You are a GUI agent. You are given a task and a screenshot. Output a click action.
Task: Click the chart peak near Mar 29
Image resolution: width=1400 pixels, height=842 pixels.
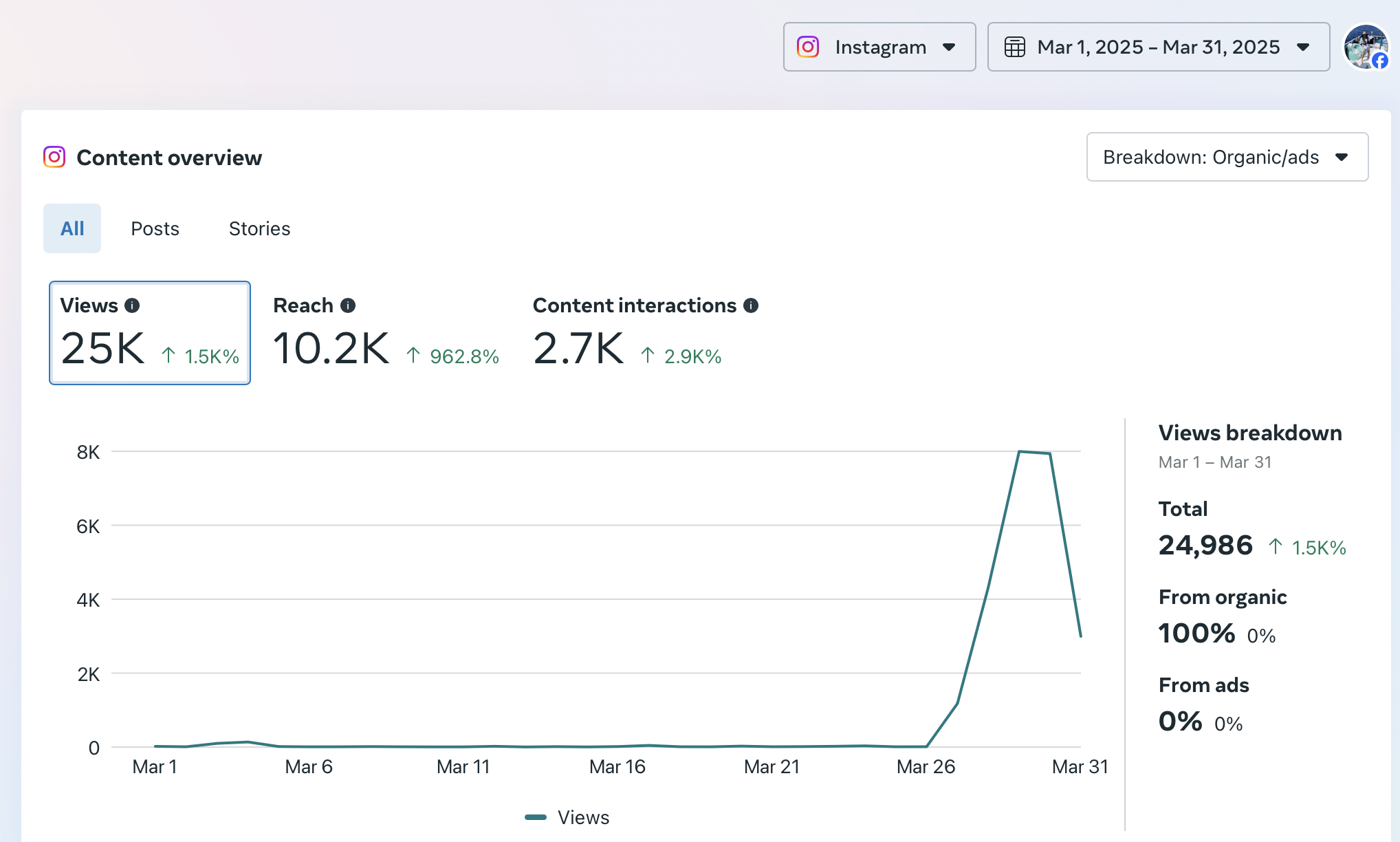[x=1020, y=451]
